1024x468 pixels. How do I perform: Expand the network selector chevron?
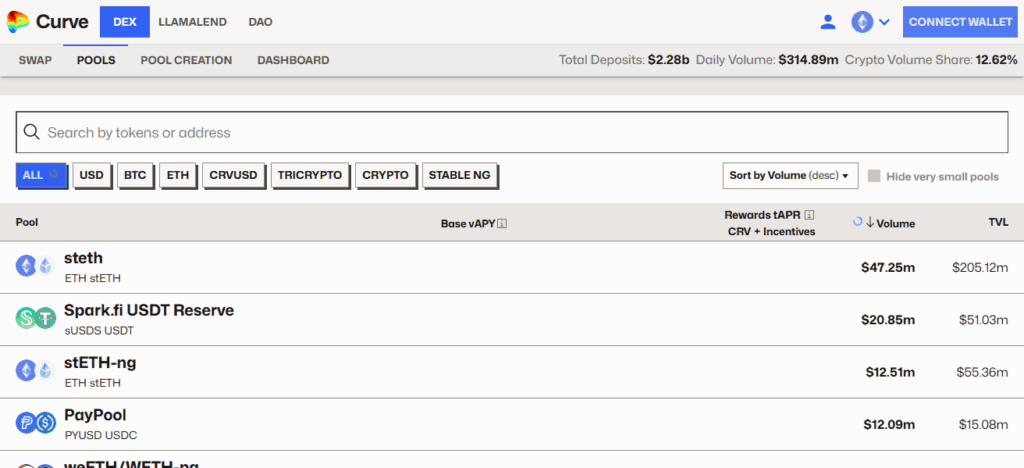pyautogui.click(x=884, y=22)
